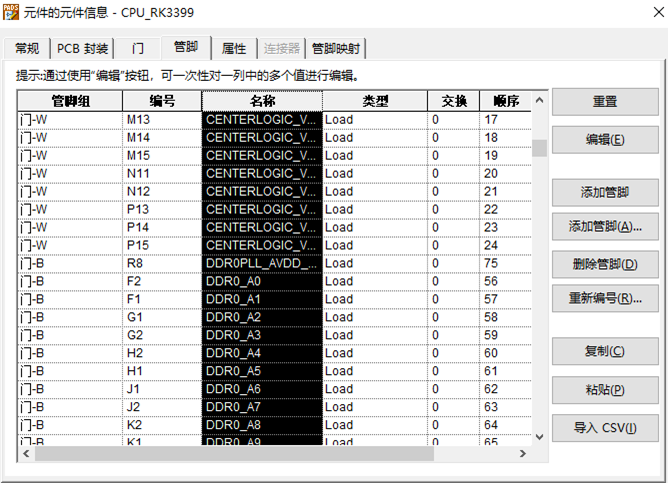Select the DDR0_A6 name cell
The image size is (668, 483).
pos(262,389)
